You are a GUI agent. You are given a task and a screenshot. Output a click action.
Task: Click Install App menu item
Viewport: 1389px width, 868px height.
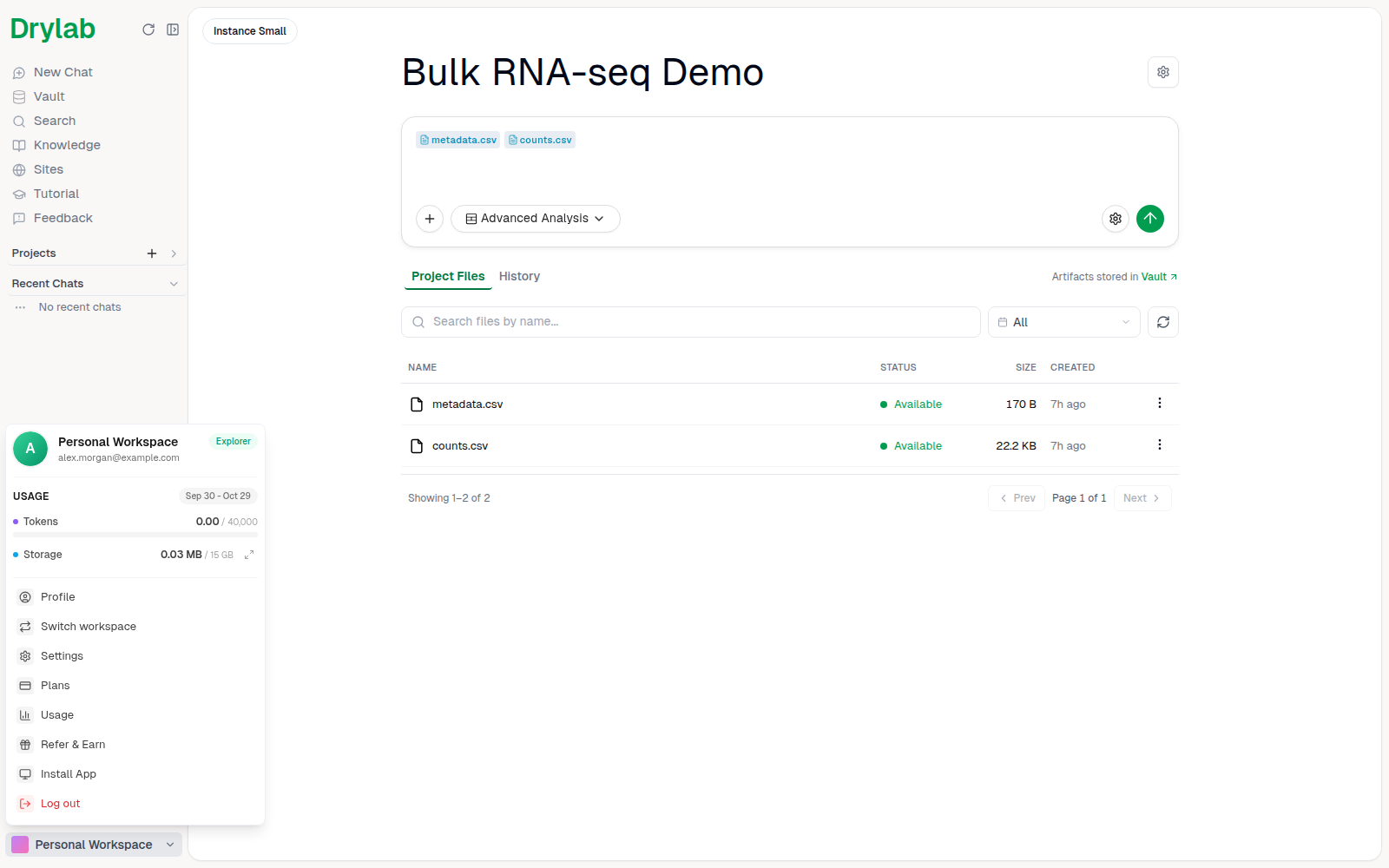tap(135, 774)
